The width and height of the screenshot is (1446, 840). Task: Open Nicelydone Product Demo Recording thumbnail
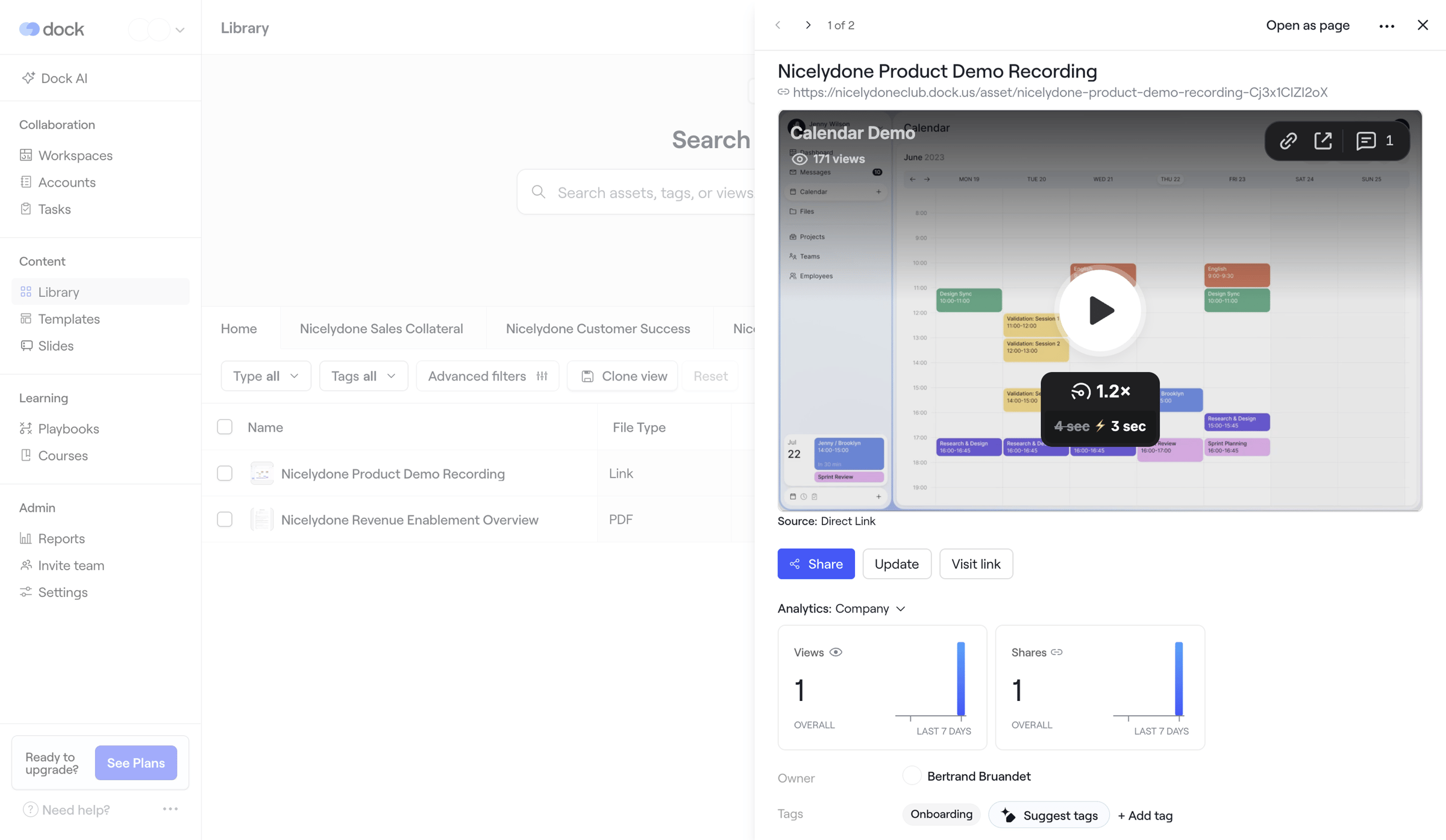click(x=262, y=473)
